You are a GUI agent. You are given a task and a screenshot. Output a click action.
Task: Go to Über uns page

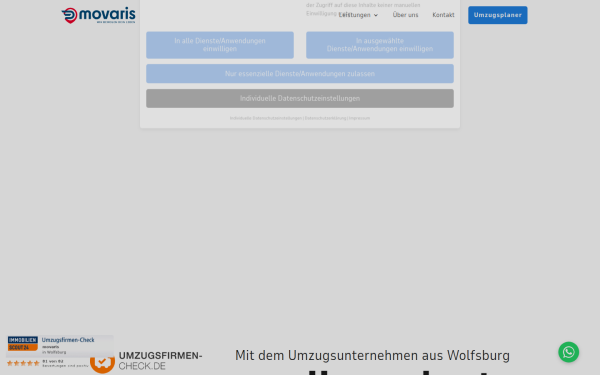405,15
